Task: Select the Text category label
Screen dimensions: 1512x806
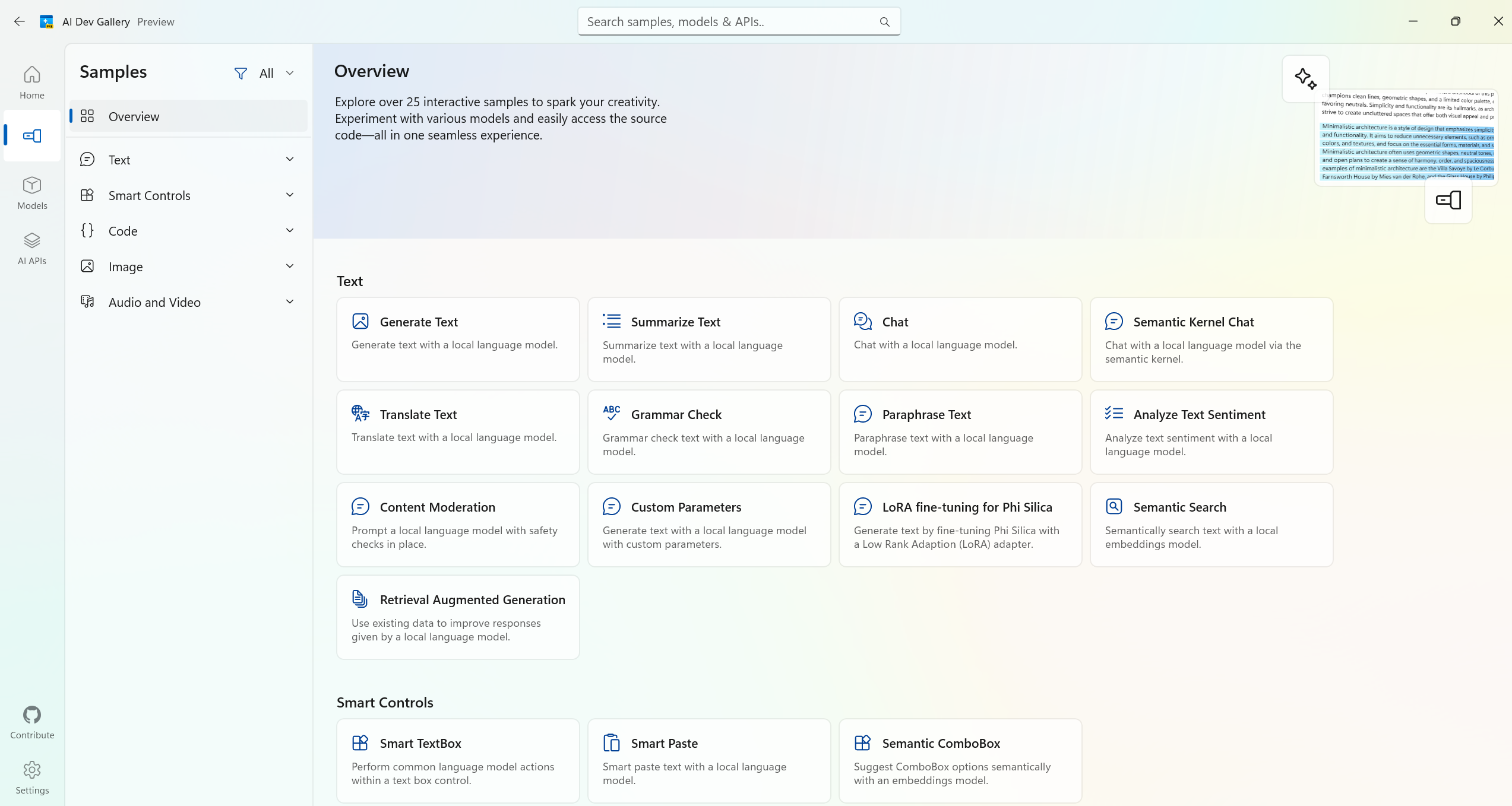Action: coord(119,160)
